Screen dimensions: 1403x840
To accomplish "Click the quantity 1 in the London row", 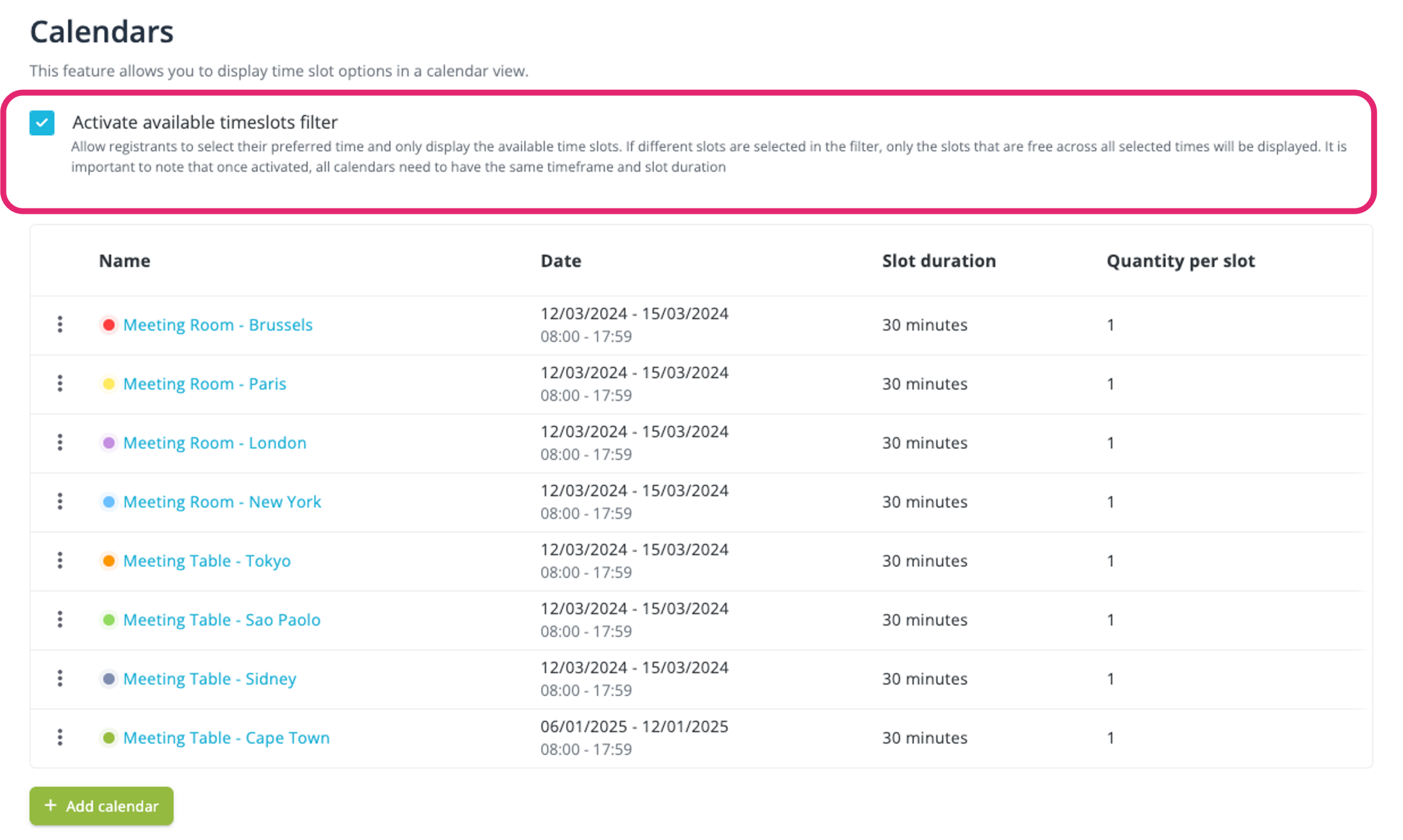I will [x=1111, y=443].
